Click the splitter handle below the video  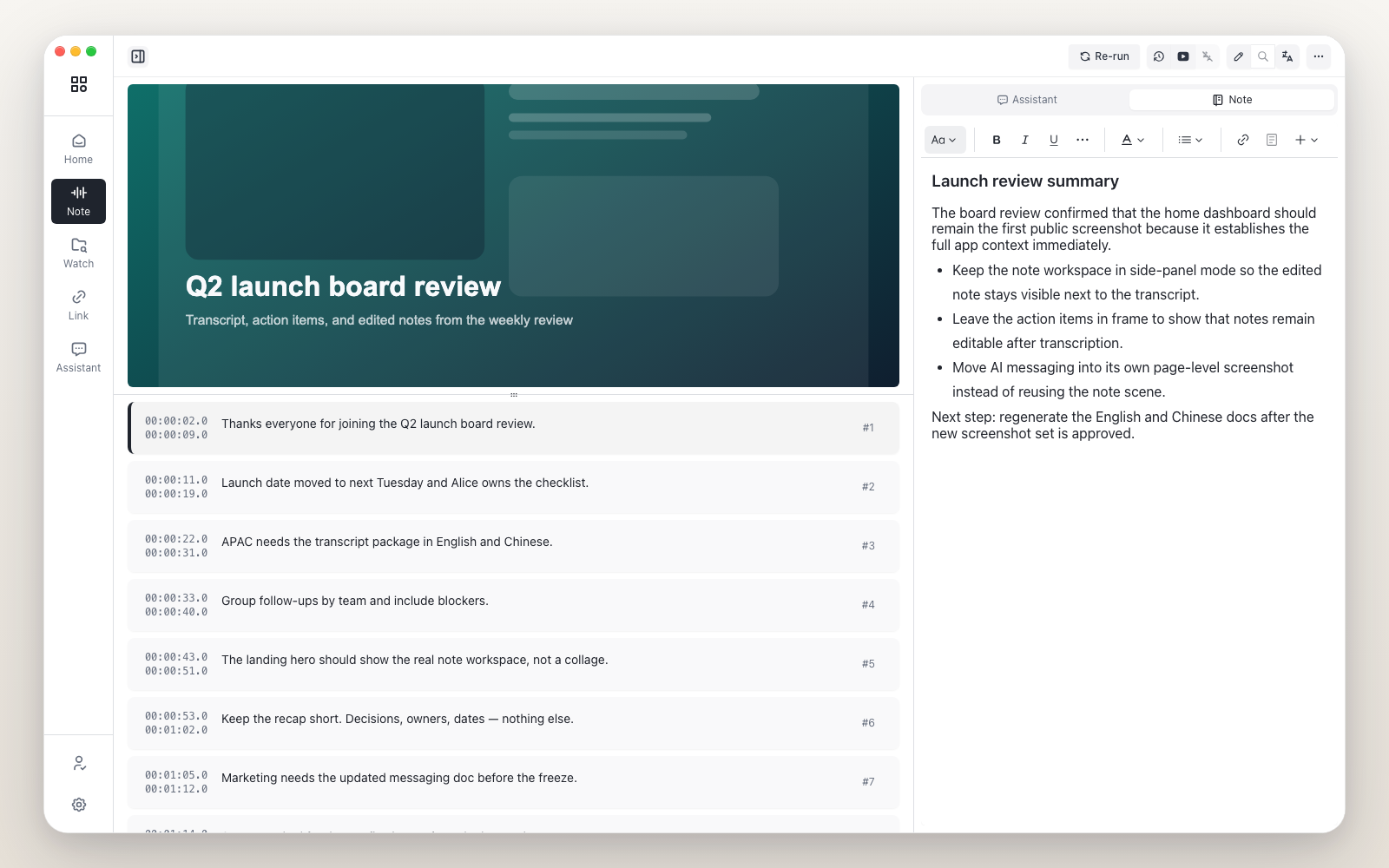point(514,395)
